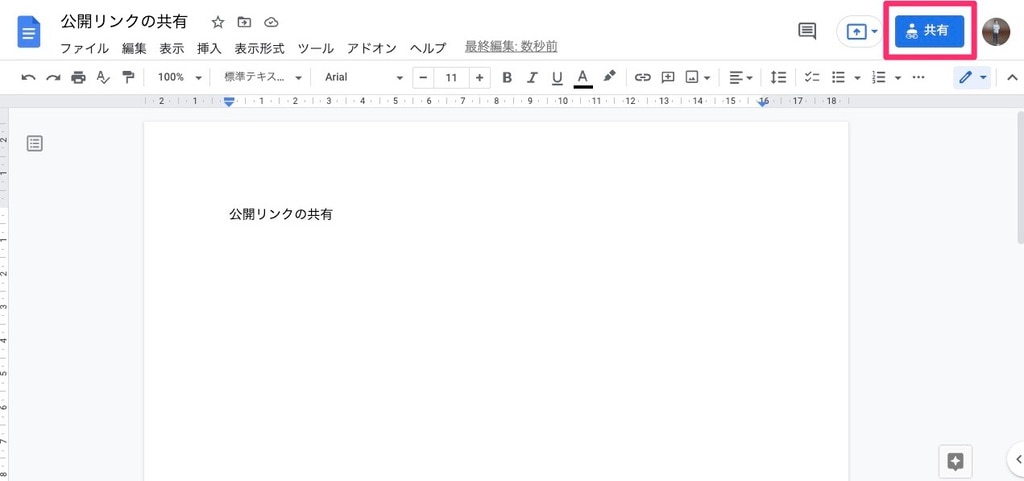Viewport: 1024px width, 481px height.
Task: Click the insert image icon
Action: (692, 78)
